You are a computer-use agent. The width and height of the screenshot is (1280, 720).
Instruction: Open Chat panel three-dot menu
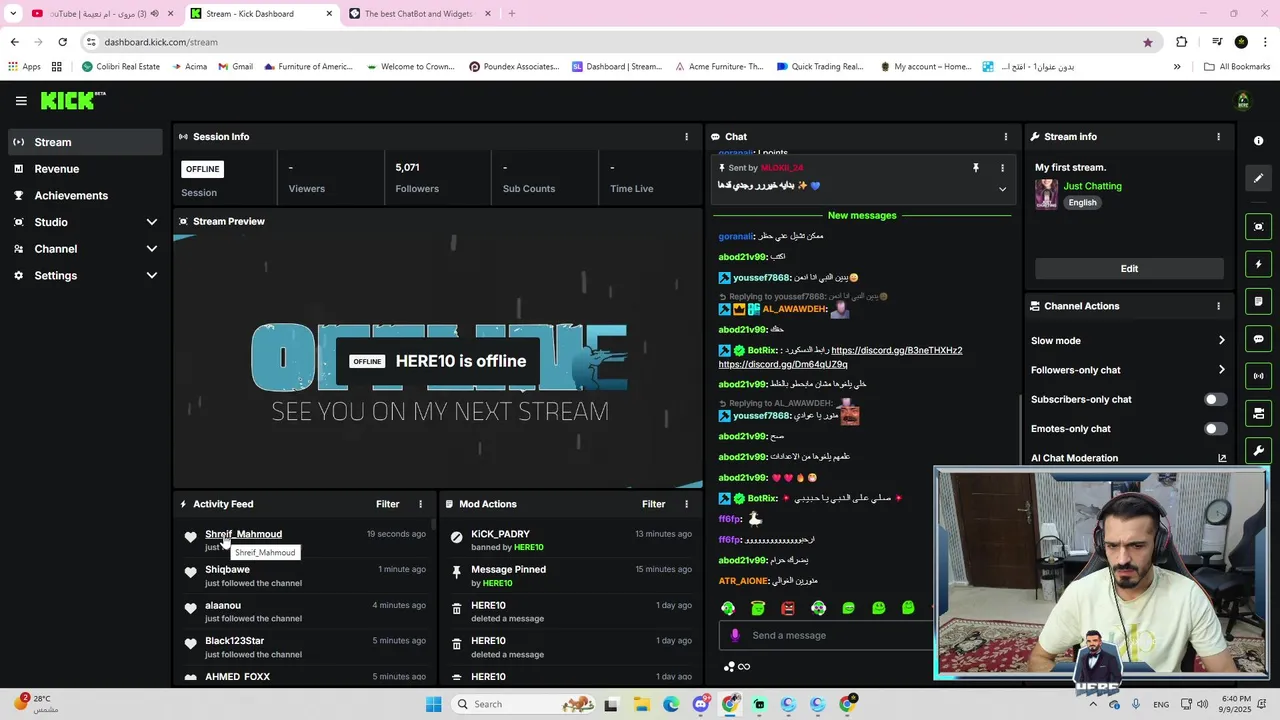pos(1006,137)
